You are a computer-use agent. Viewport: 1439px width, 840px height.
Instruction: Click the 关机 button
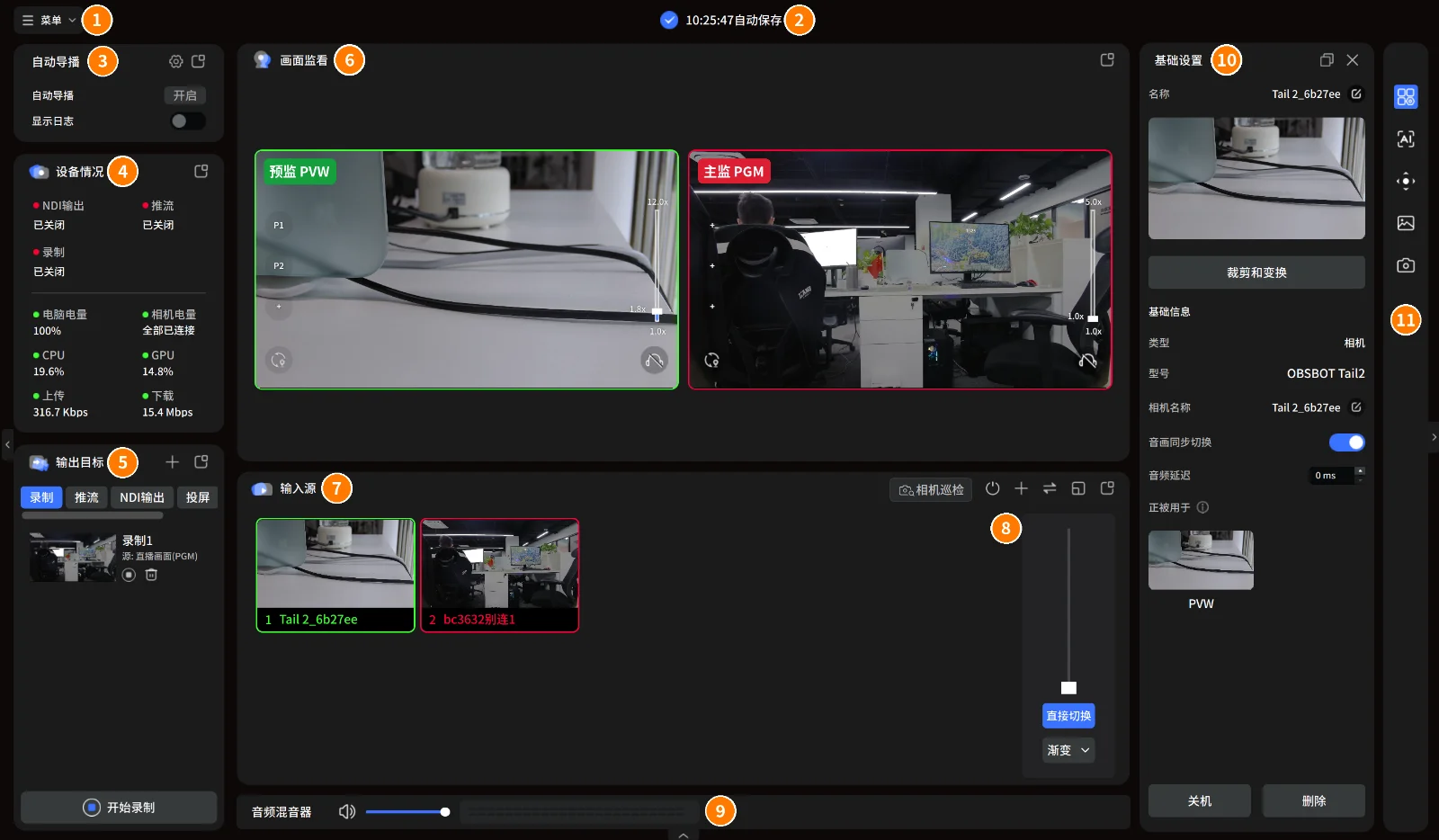[1200, 800]
